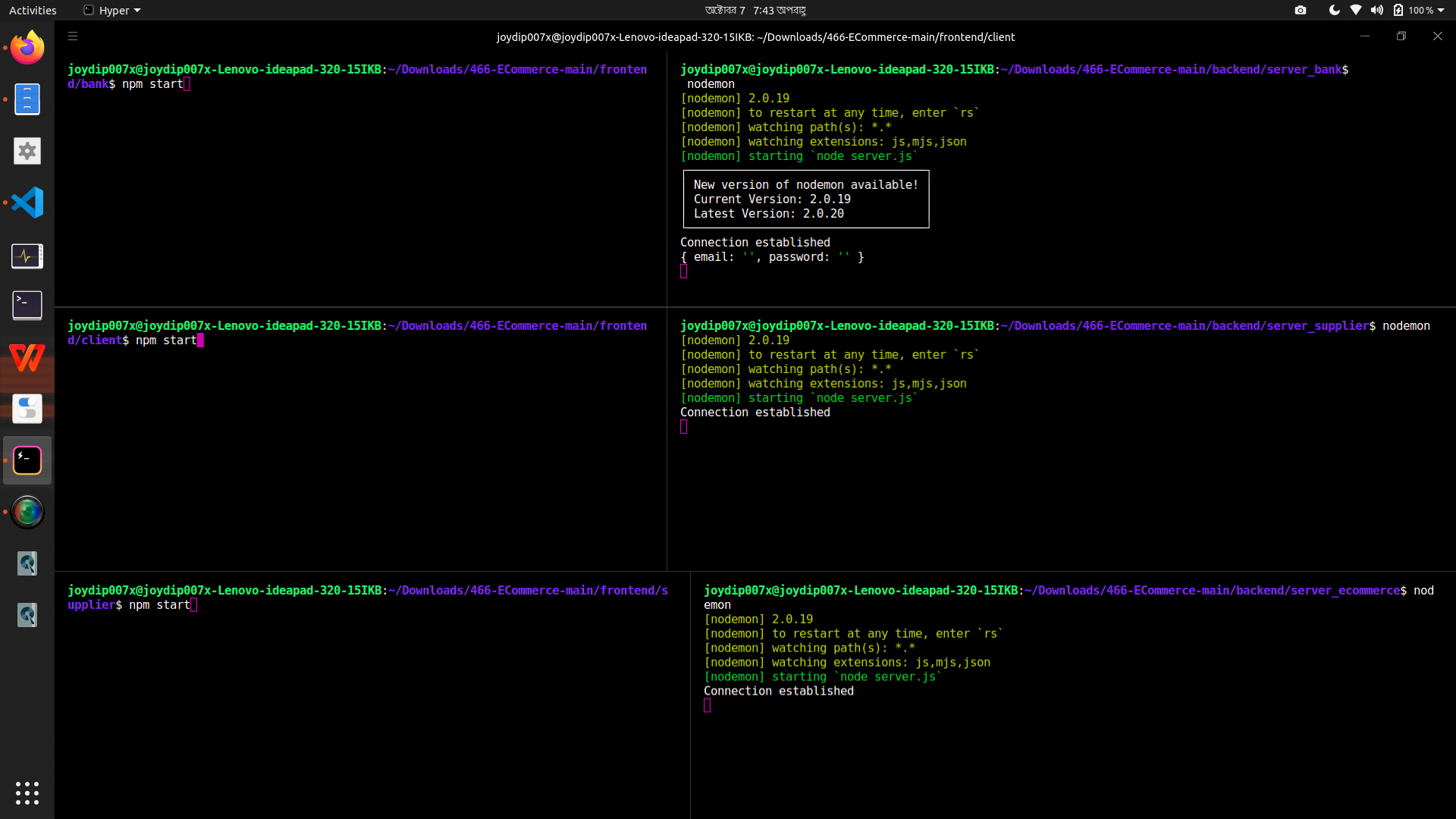The height and width of the screenshot is (819, 1456).
Task: Click the volume speaker indicator
Action: [1376, 11]
